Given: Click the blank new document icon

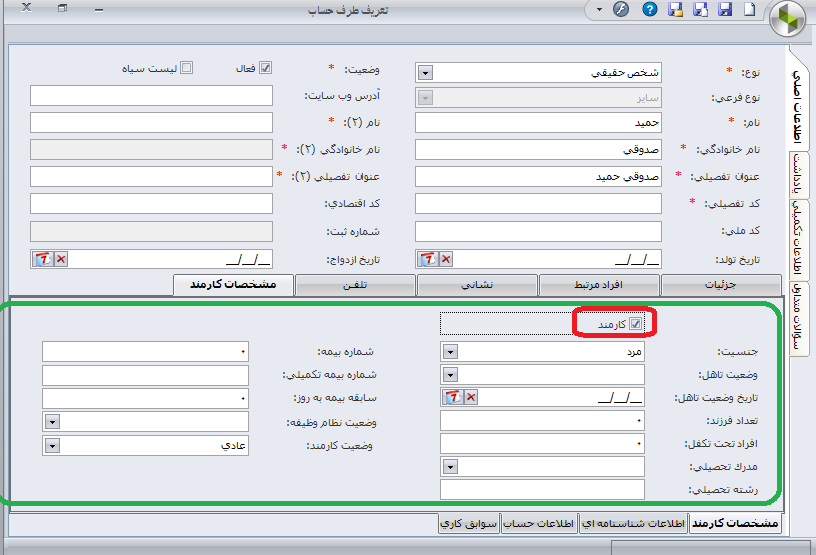Looking at the screenshot, I should pyautogui.click(x=749, y=9).
